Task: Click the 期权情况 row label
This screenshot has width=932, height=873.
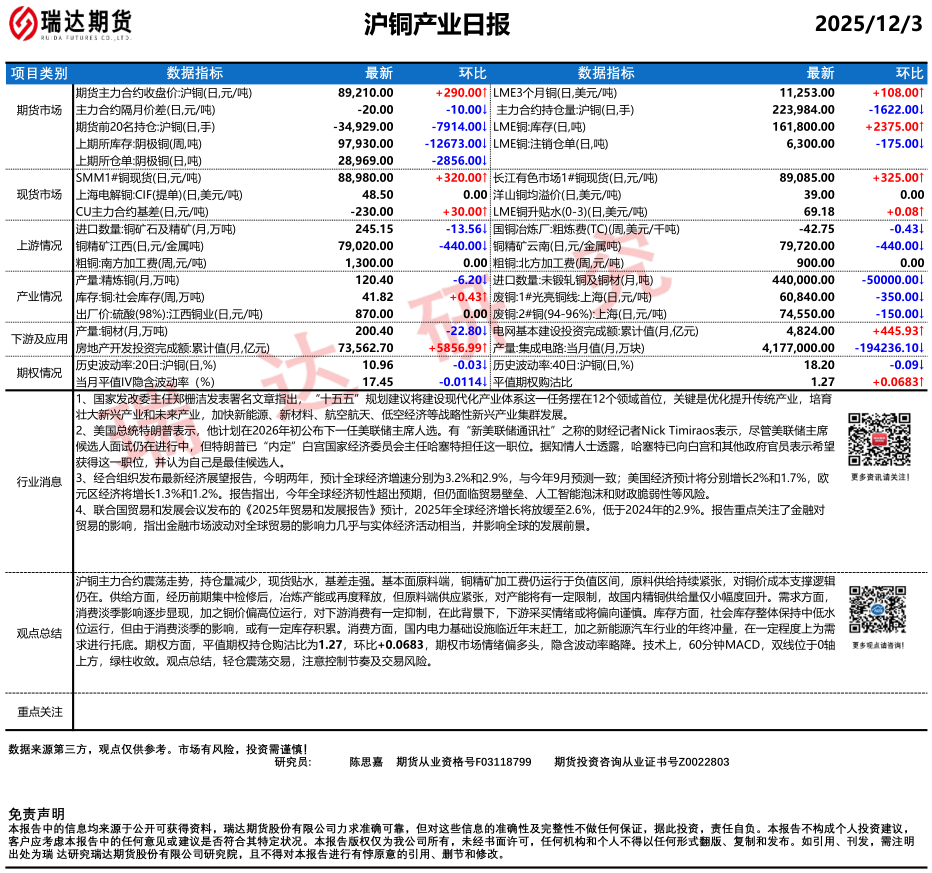Action: tap(39, 372)
